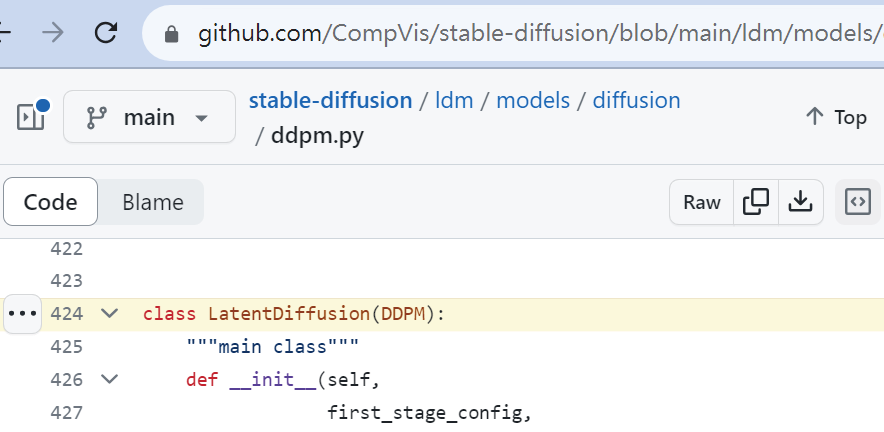Navigate to the ldm folder breadcrumb
The width and height of the screenshot is (884, 432).
point(454,100)
